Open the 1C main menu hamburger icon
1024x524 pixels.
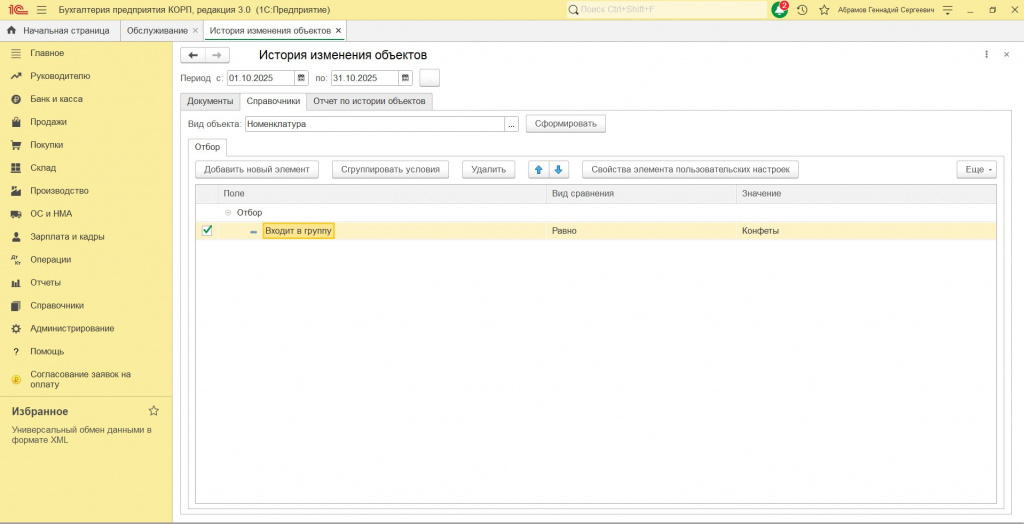42,10
